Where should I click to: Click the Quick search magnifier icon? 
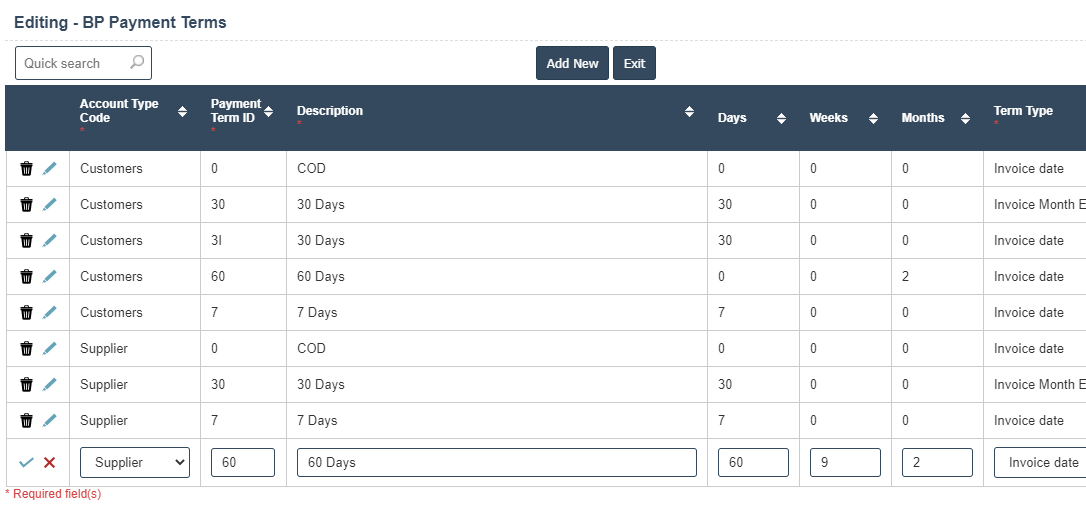pyautogui.click(x=137, y=62)
